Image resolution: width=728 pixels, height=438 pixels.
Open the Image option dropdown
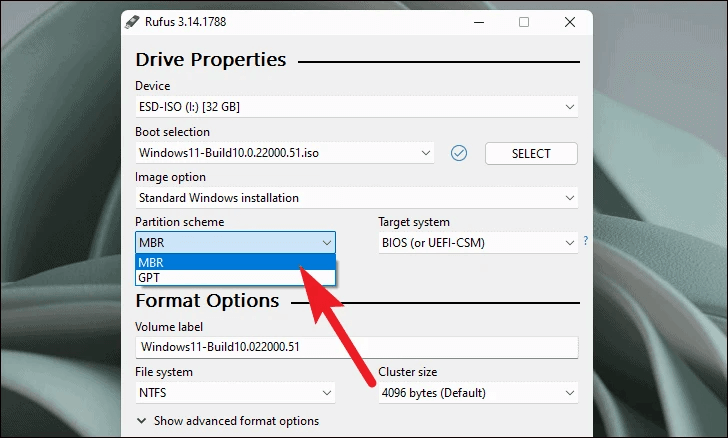click(356, 198)
